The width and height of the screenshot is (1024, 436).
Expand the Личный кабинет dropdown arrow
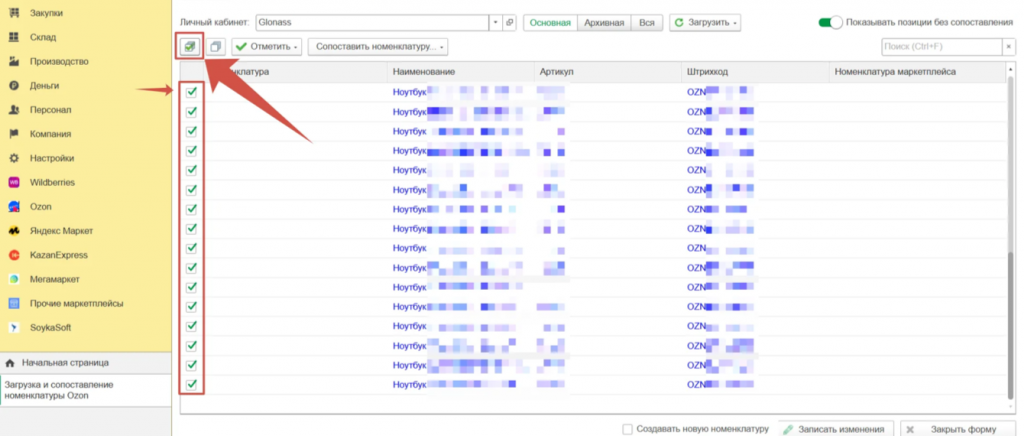click(x=495, y=22)
